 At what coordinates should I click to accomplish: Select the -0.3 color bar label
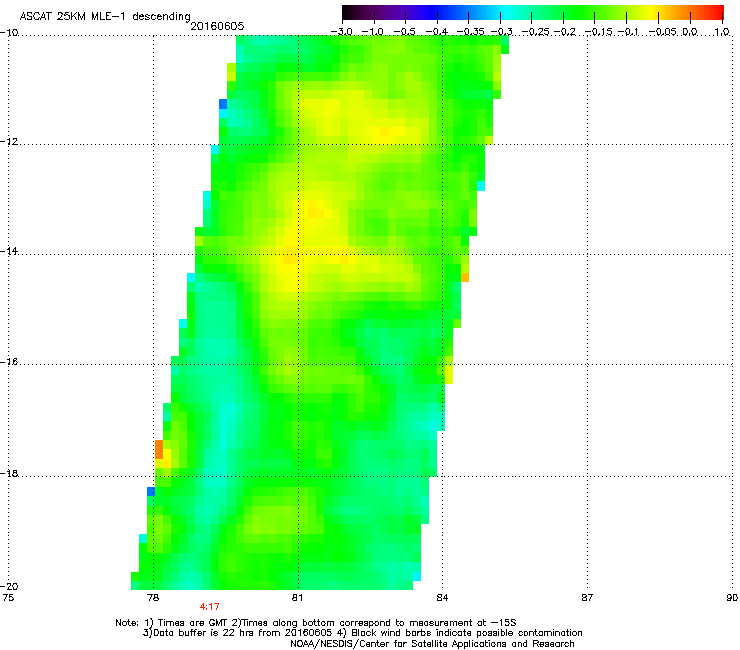tap(501, 32)
